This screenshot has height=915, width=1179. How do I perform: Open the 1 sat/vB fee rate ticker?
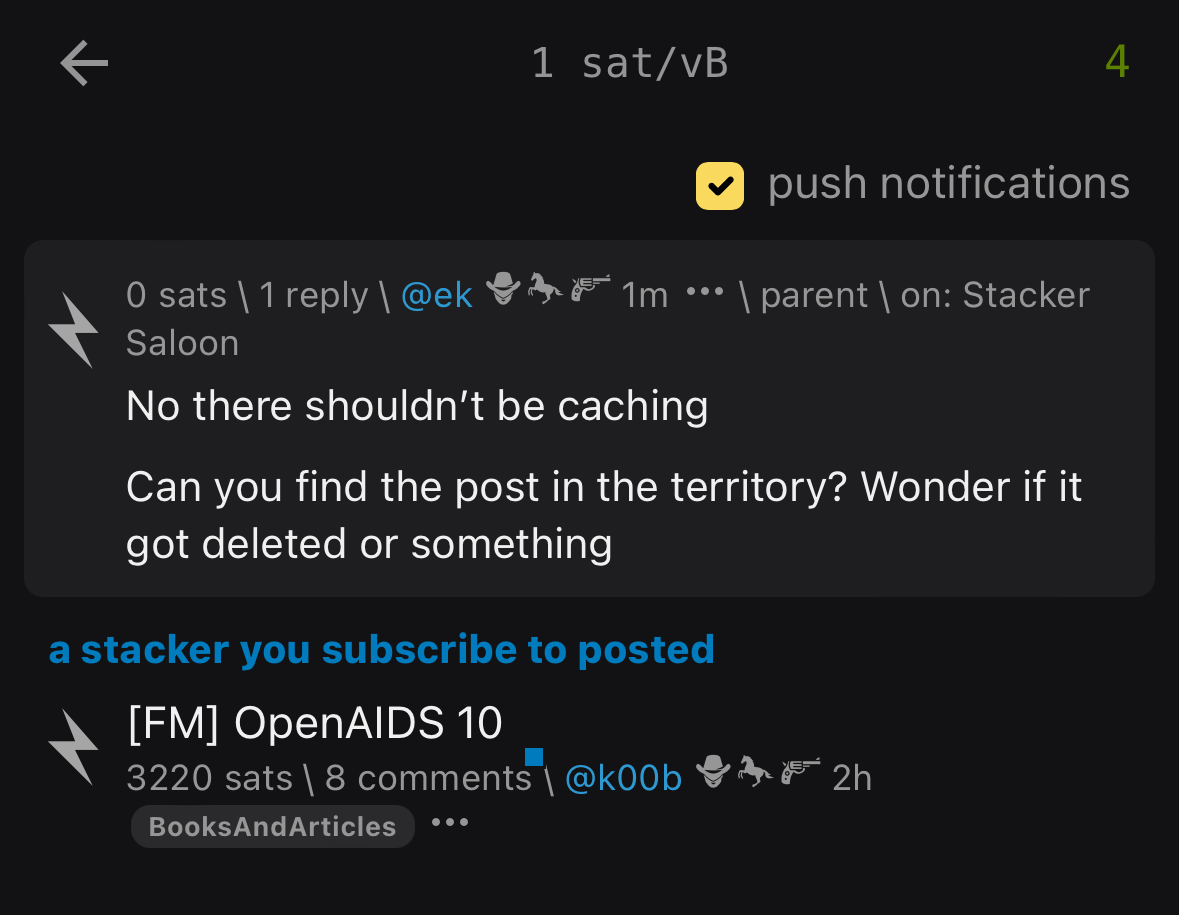pyautogui.click(x=630, y=63)
